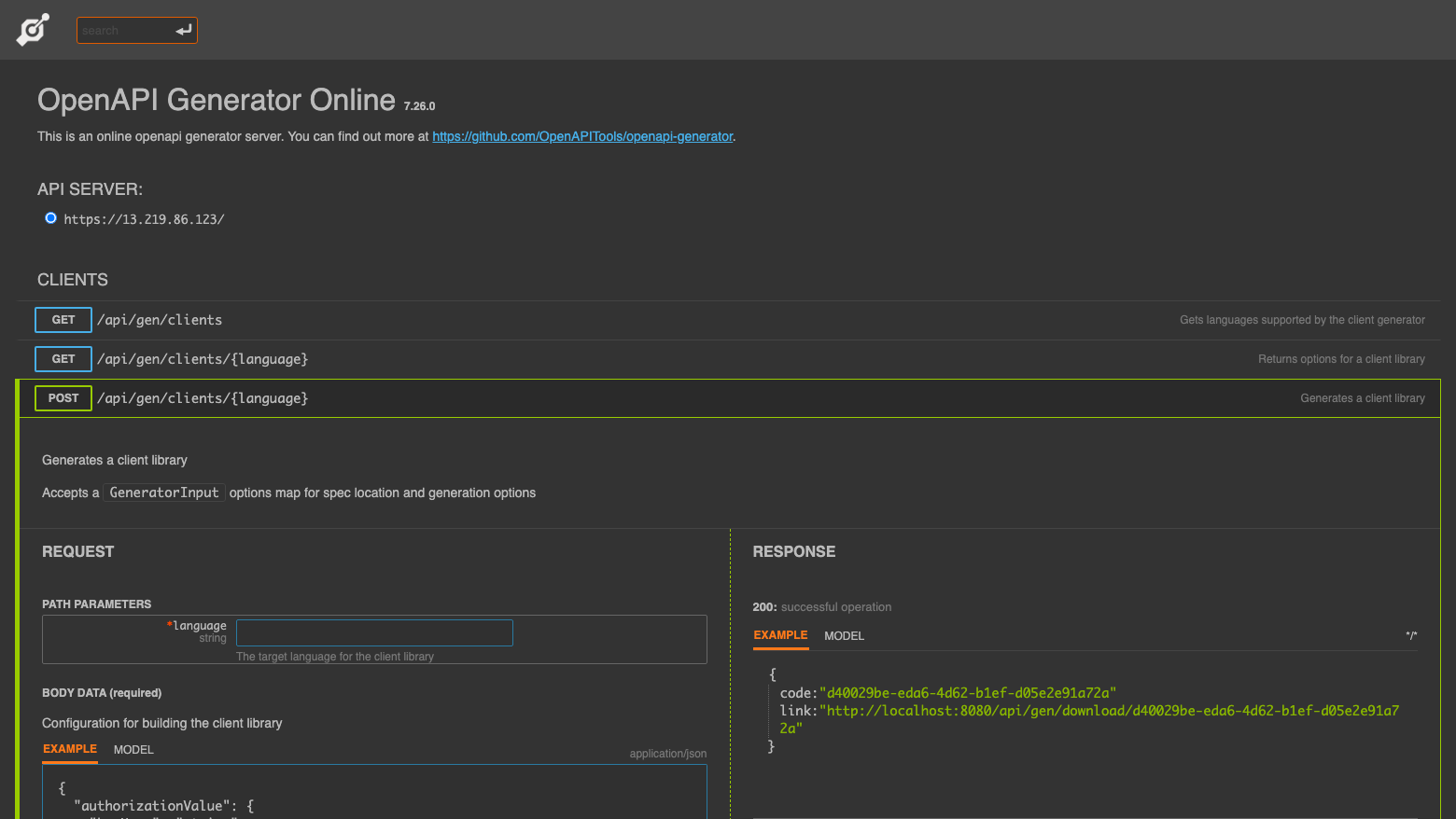Click the version number 7.26.0
The width and height of the screenshot is (1456, 819).
(419, 106)
